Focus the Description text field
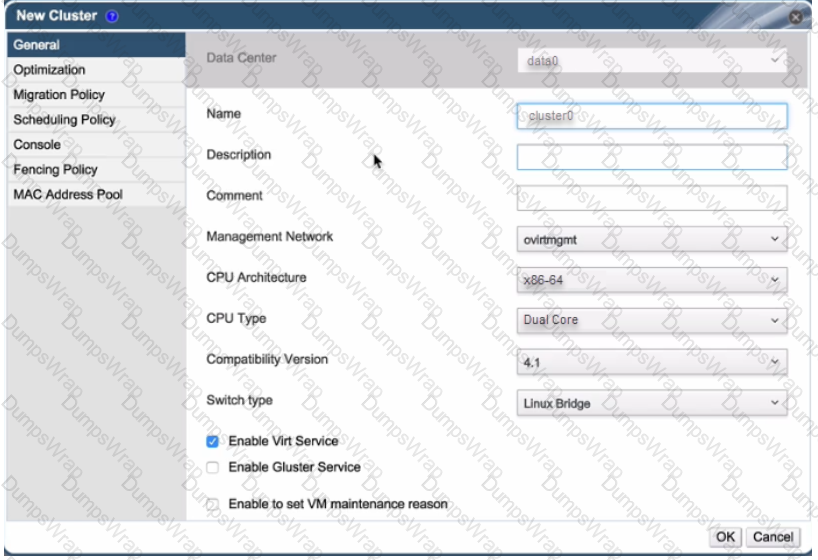Image resolution: width=818 pixels, height=560 pixels. coord(652,157)
